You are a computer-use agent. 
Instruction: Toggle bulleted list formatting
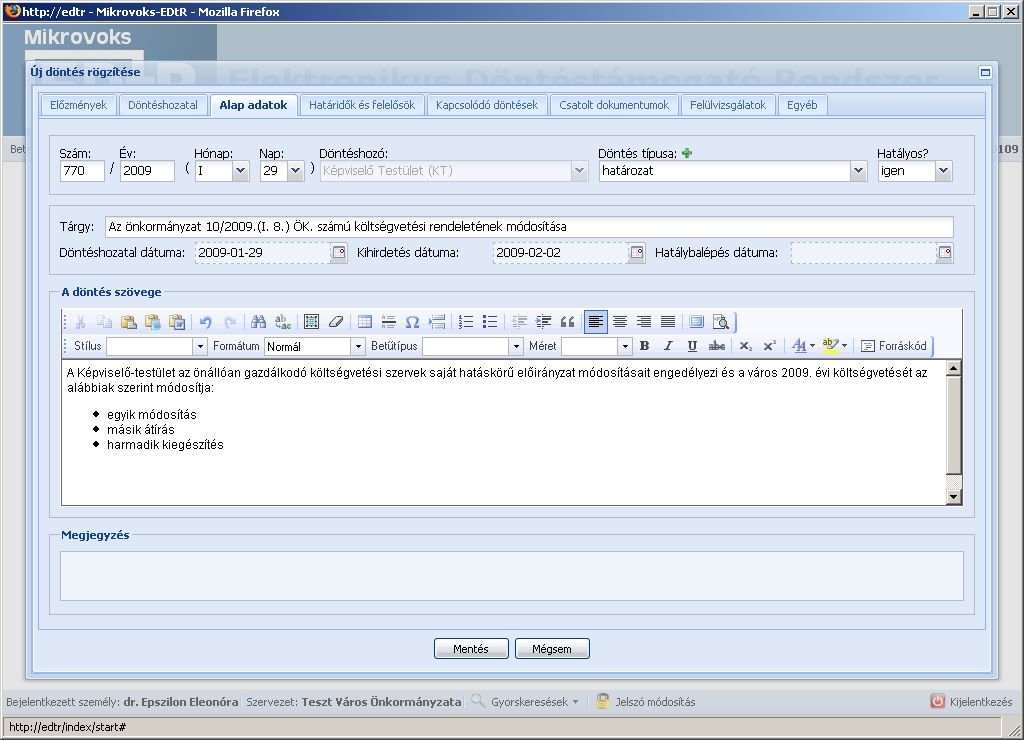coord(490,322)
